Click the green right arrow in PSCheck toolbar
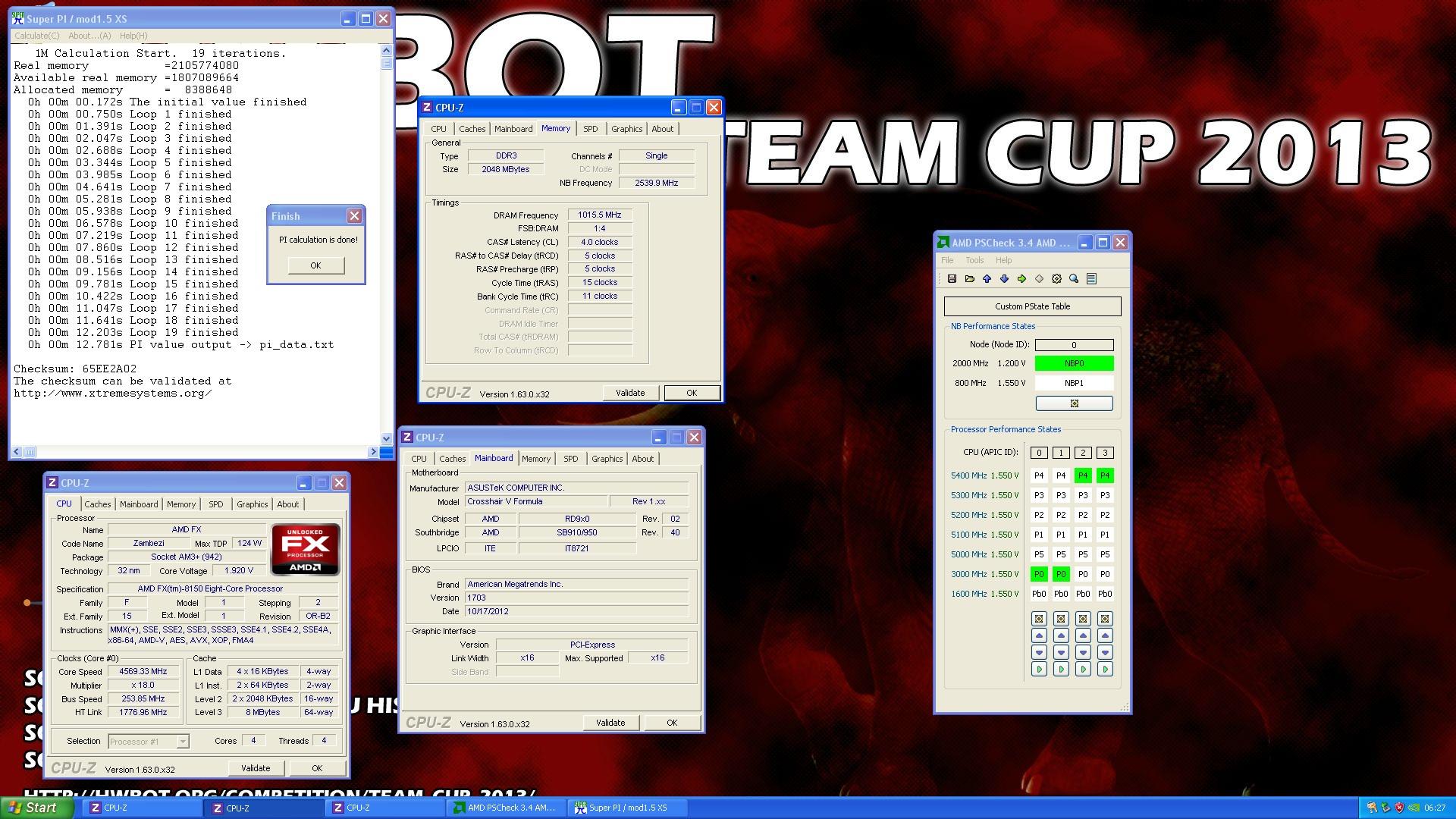 pos(1021,279)
